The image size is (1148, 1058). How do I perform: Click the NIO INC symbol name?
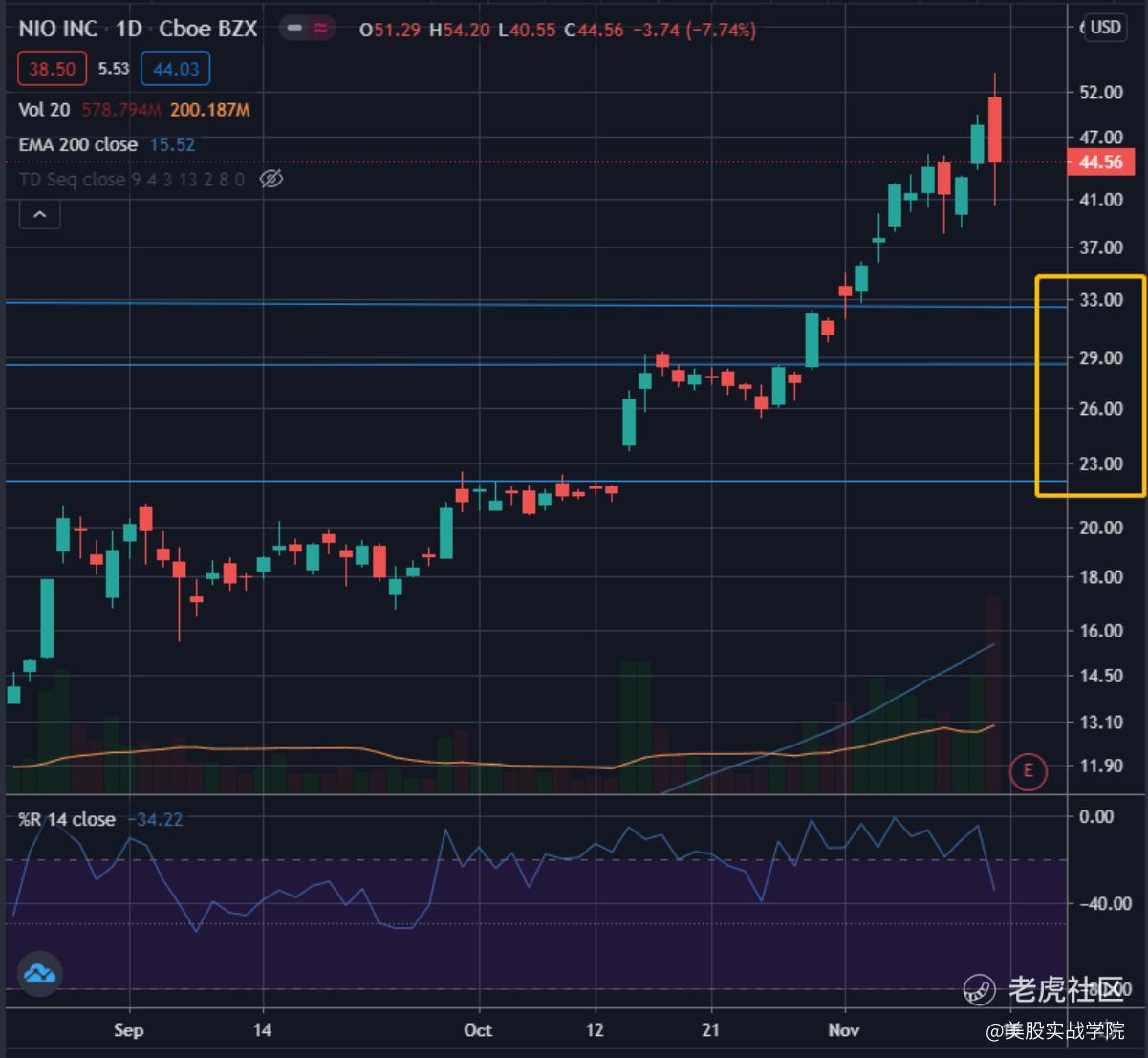tap(58, 29)
